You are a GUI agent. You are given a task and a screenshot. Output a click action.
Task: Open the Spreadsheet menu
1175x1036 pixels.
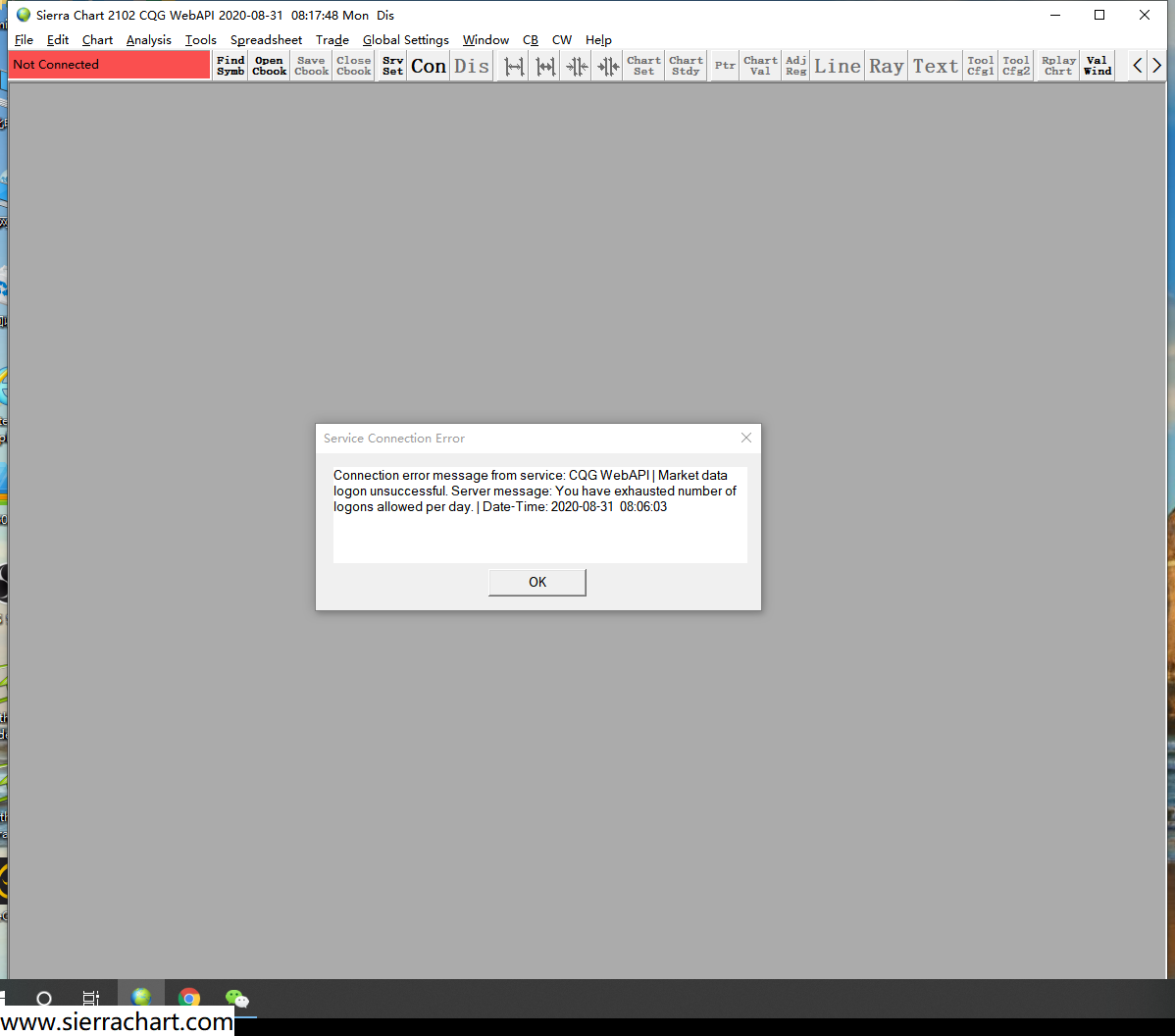[x=266, y=39]
